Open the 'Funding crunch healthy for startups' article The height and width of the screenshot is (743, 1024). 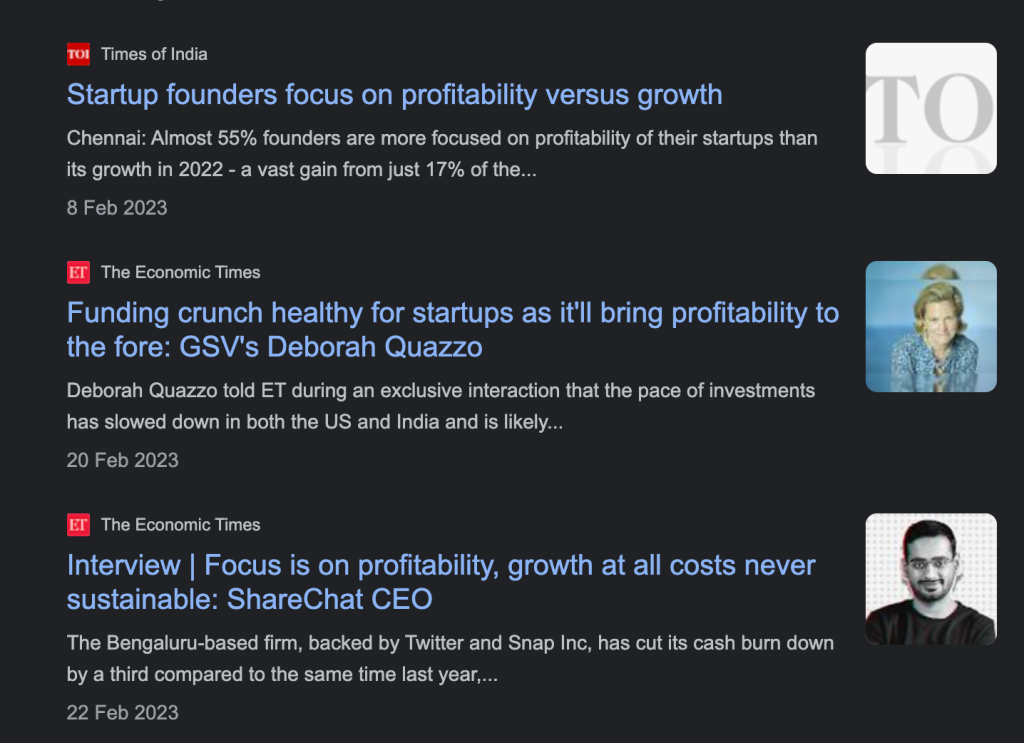(x=452, y=313)
